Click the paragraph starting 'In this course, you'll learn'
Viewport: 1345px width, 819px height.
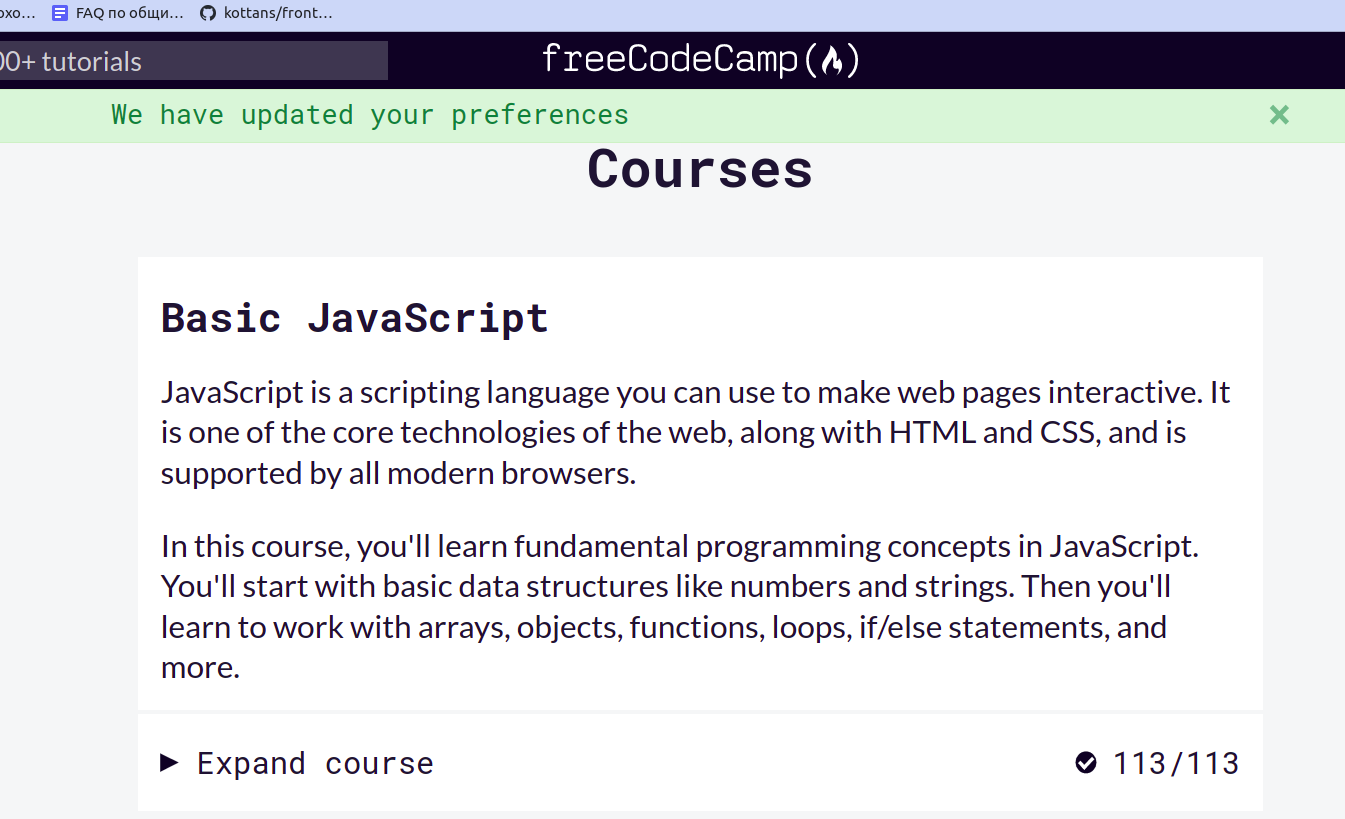point(680,606)
